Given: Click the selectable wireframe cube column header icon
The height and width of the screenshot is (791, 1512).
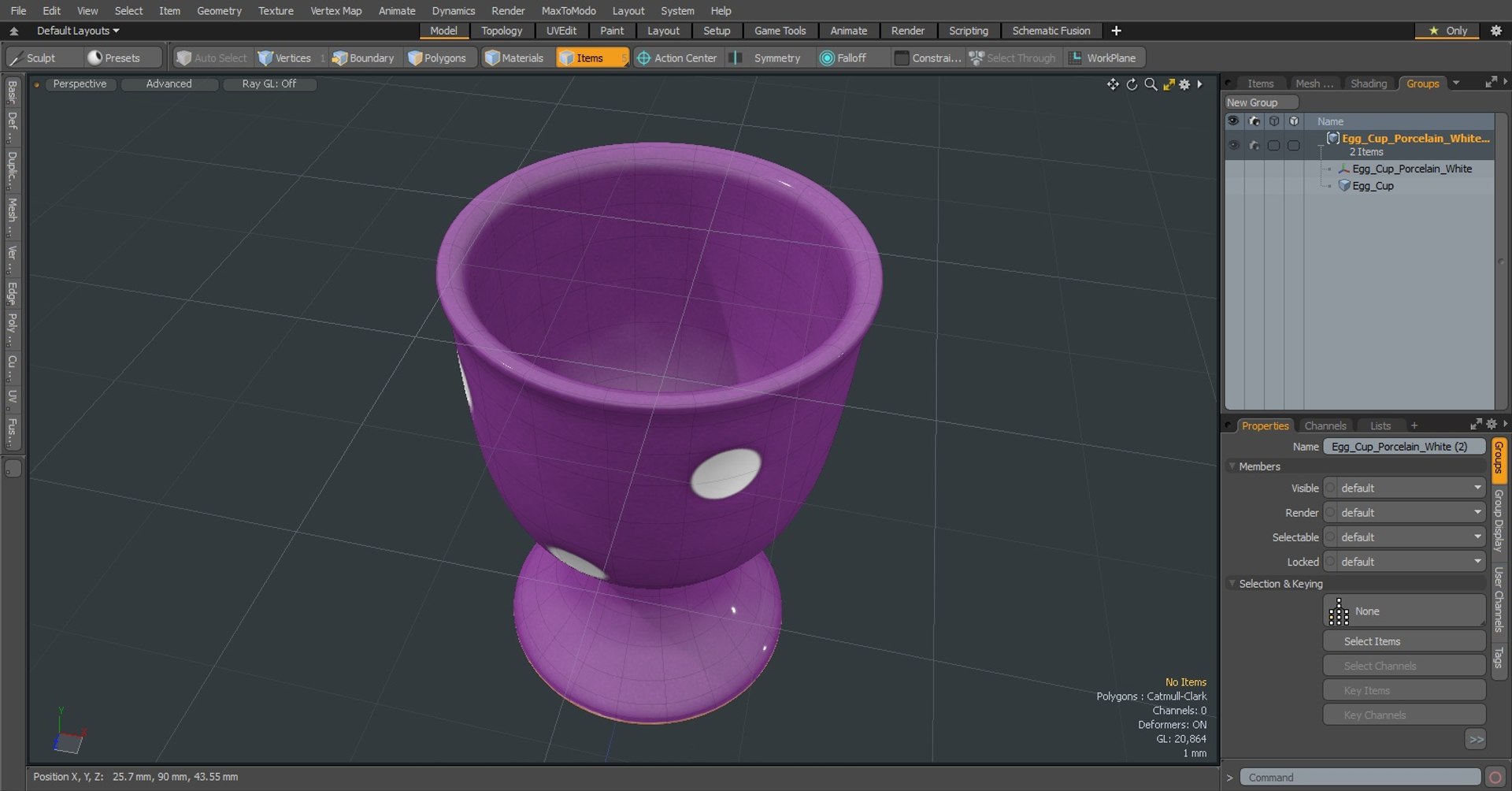Looking at the screenshot, I should coord(1274,121).
